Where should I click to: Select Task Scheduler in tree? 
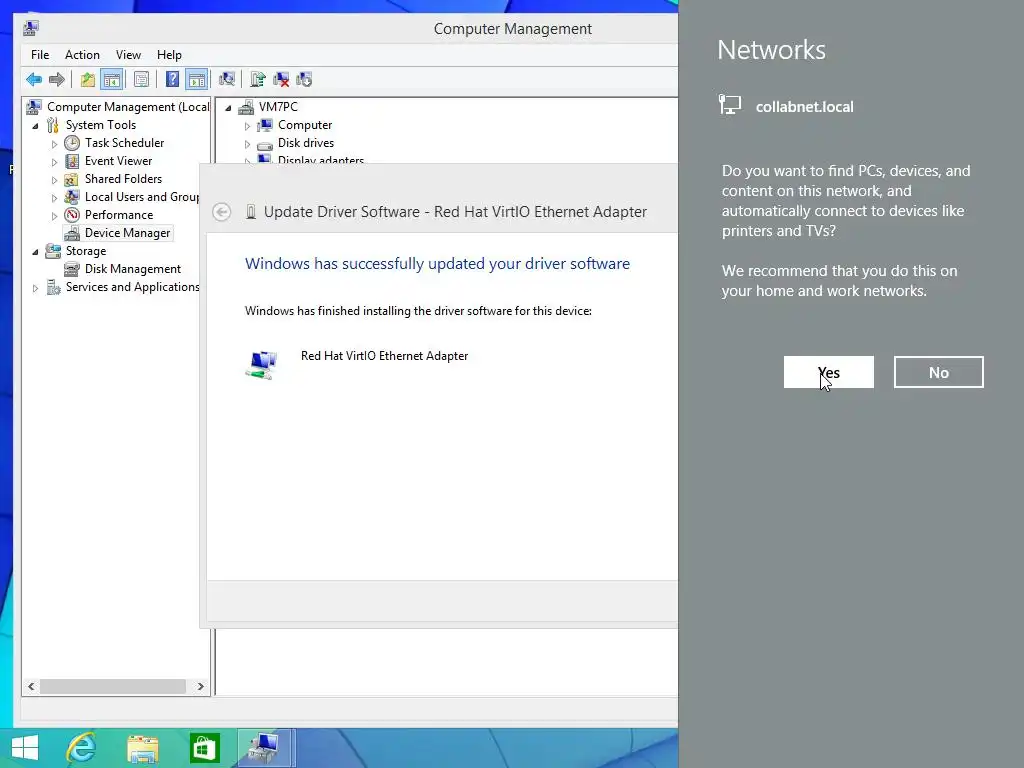124,142
